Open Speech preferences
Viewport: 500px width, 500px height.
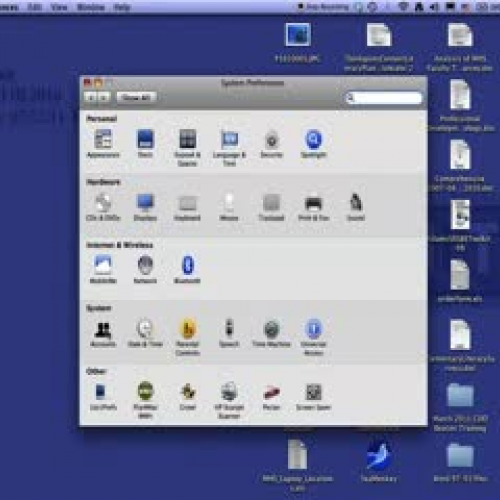229,333
